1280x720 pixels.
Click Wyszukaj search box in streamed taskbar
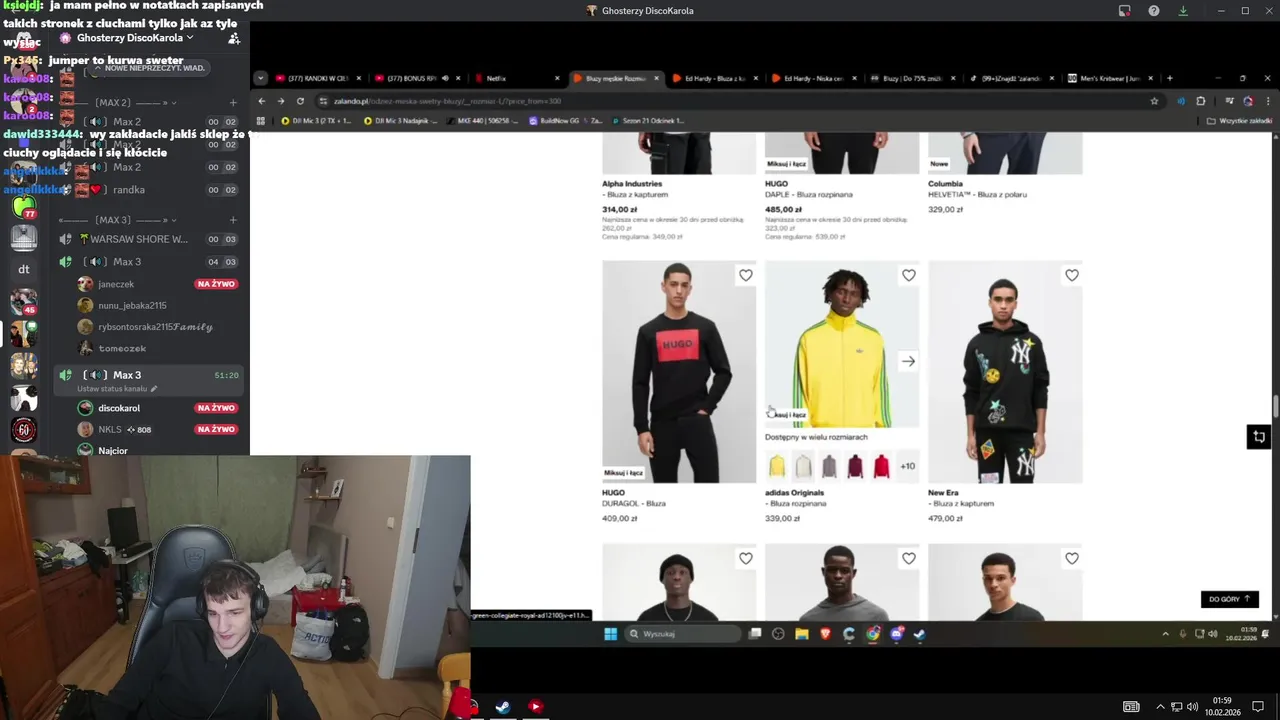(683, 634)
